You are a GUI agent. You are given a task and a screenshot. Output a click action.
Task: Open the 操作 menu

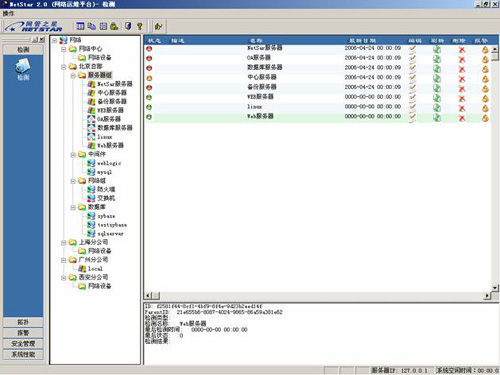coord(8,13)
